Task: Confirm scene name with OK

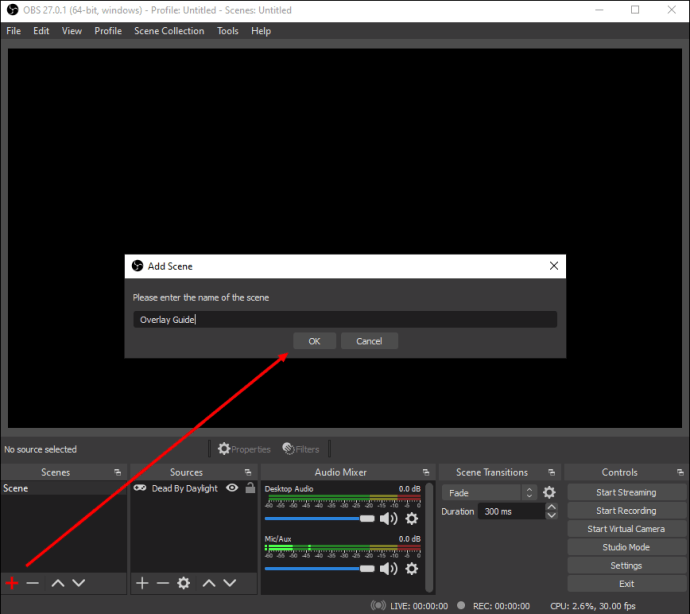Action: coord(314,341)
